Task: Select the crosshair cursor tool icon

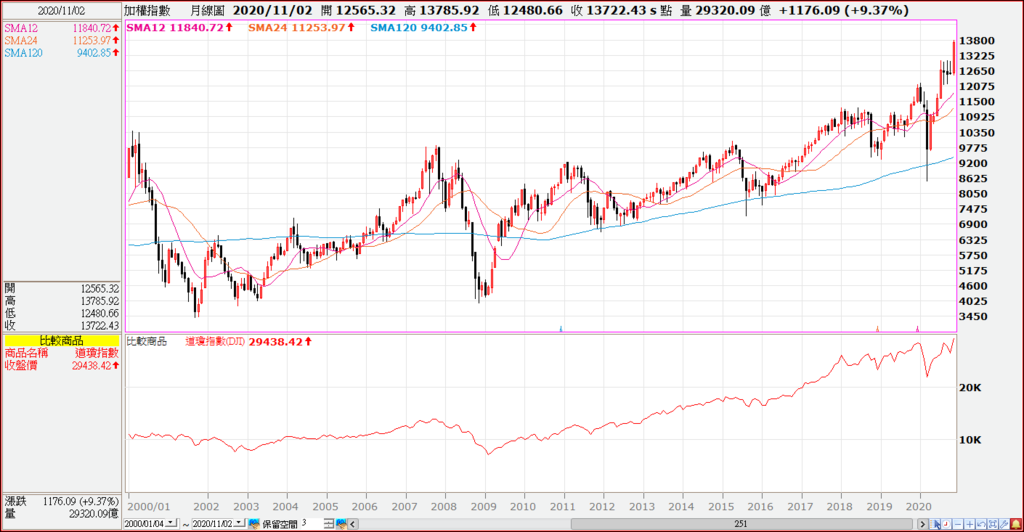Action: (935, 524)
